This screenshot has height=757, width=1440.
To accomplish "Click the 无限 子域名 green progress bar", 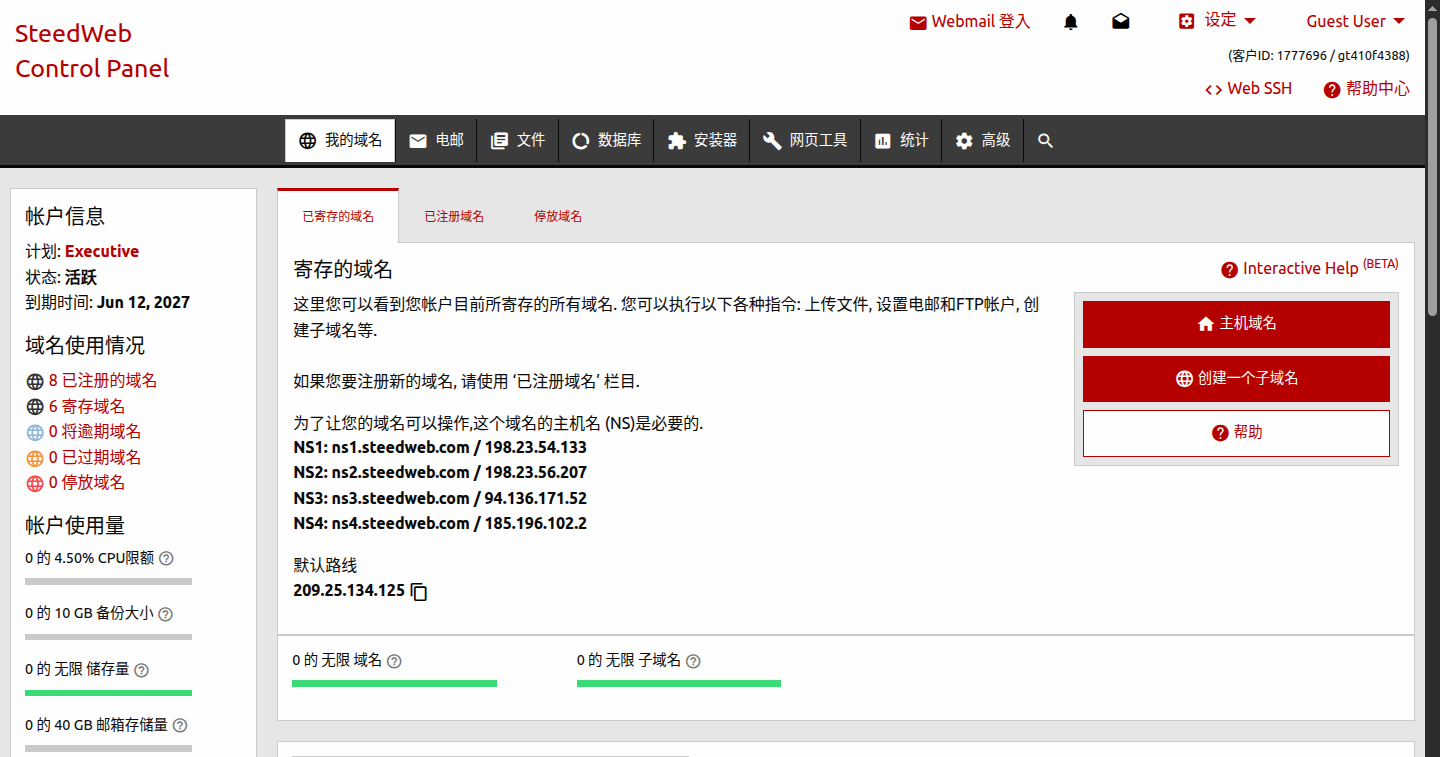I will [x=679, y=684].
